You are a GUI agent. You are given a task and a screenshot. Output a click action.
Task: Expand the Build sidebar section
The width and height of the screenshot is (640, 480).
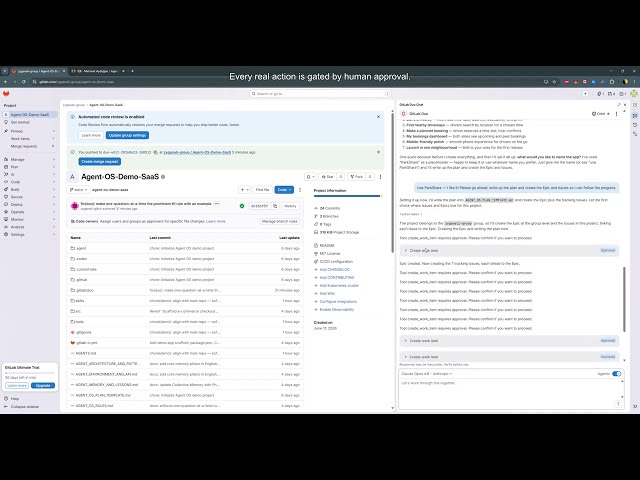point(29,189)
